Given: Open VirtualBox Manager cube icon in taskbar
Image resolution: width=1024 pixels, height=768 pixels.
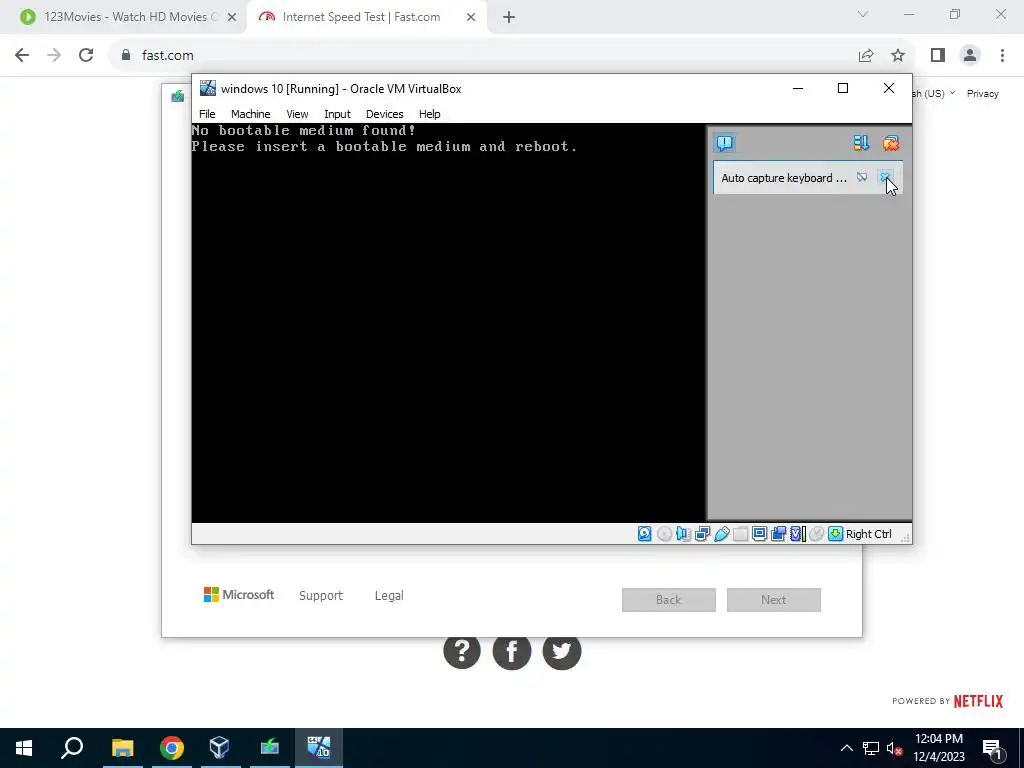Looking at the screenshot, I should tap(220, 748).
